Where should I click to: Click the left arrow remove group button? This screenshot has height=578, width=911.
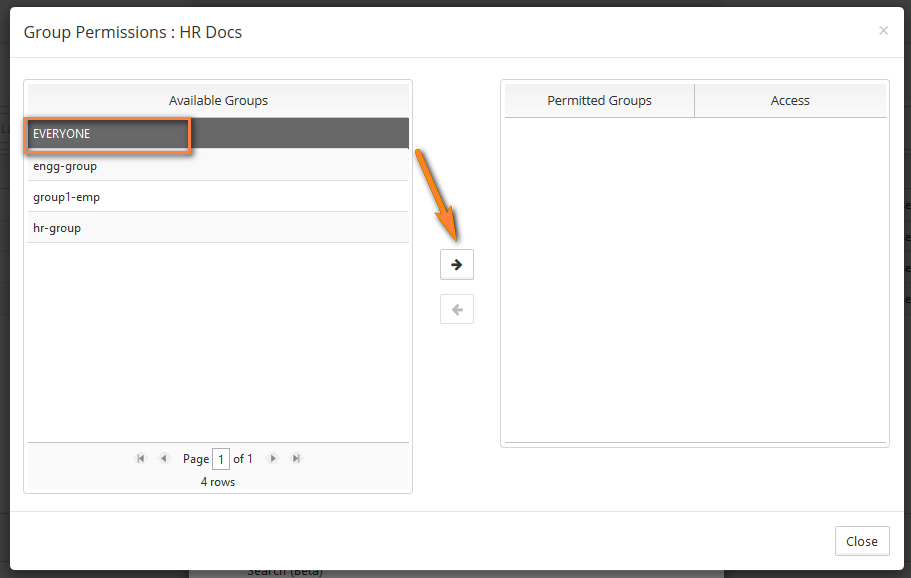pyautogui.click(x=457, y=309)
